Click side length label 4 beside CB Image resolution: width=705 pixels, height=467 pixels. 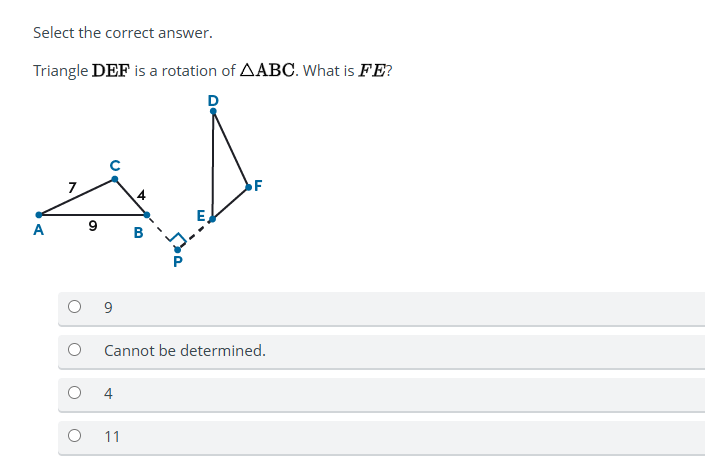pos(142,195)
